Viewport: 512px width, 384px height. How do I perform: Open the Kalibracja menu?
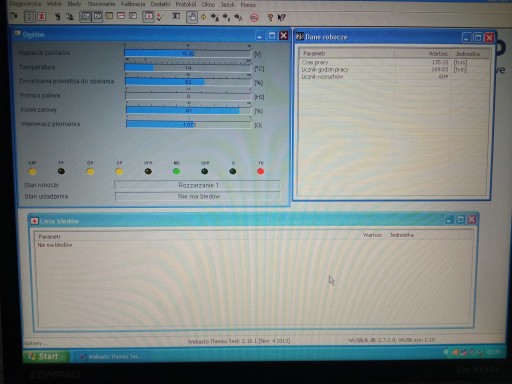[133, 4]
